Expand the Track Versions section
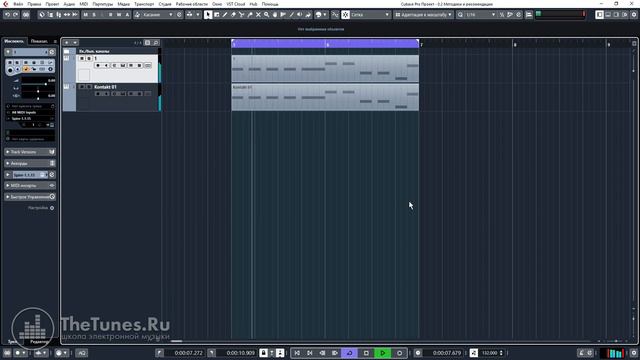The width and height of the screenshot is (640, 360). point(30,152)
